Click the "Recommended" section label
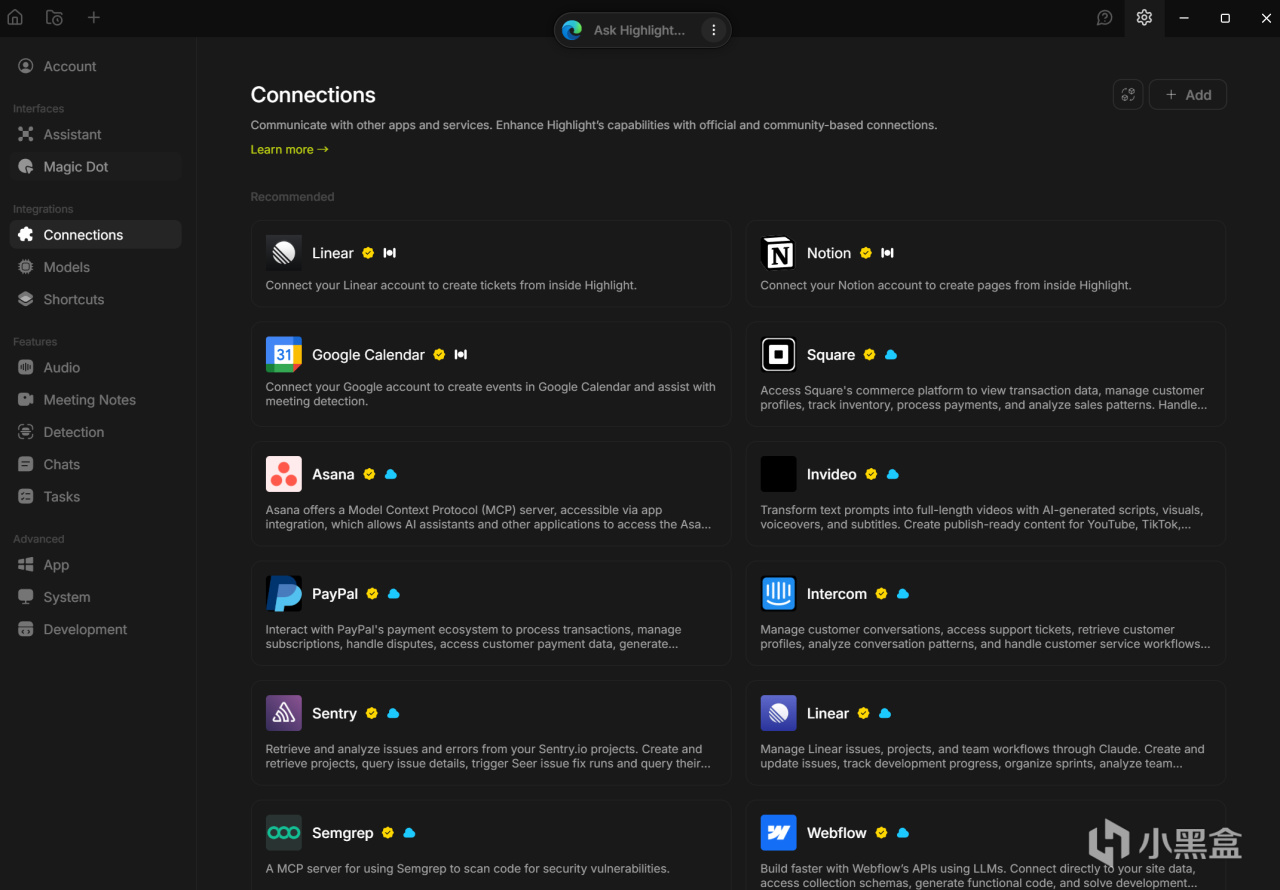This screenshot has width=1280, height=890. tap(292, 197)
